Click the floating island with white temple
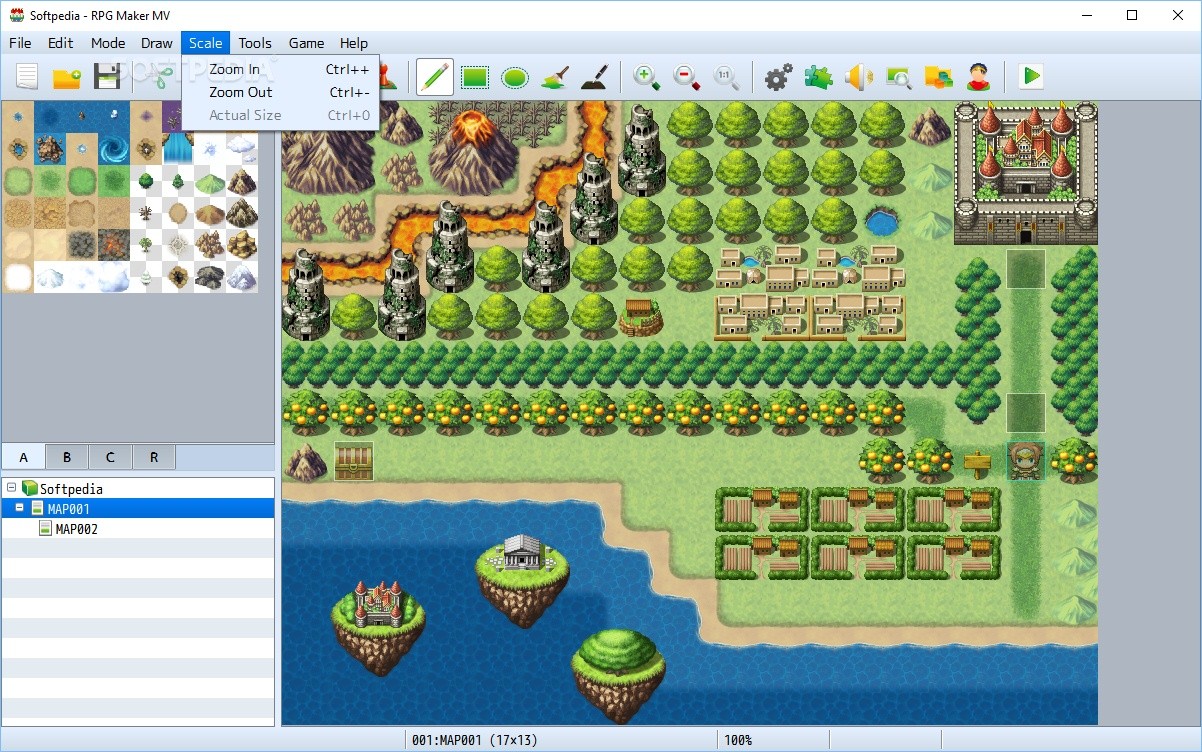 pyautogui.click(x=521, y=579)
